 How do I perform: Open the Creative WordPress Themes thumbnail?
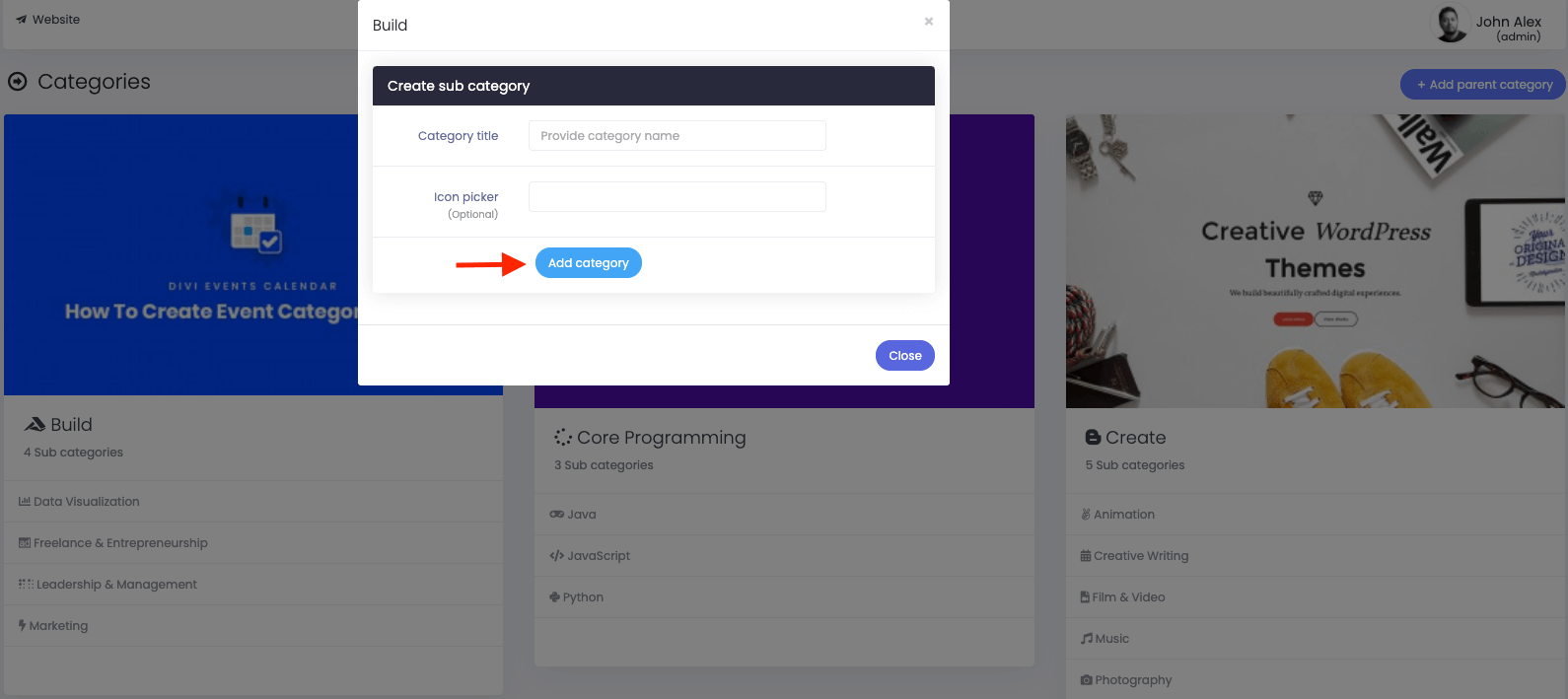click(1316, 261)
